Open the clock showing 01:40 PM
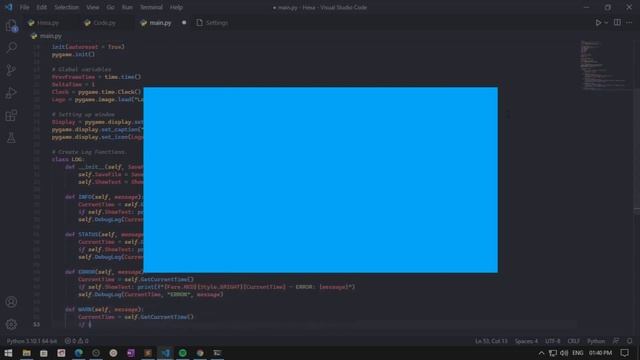Screen dimensions: 640x360 pos(600,353)
